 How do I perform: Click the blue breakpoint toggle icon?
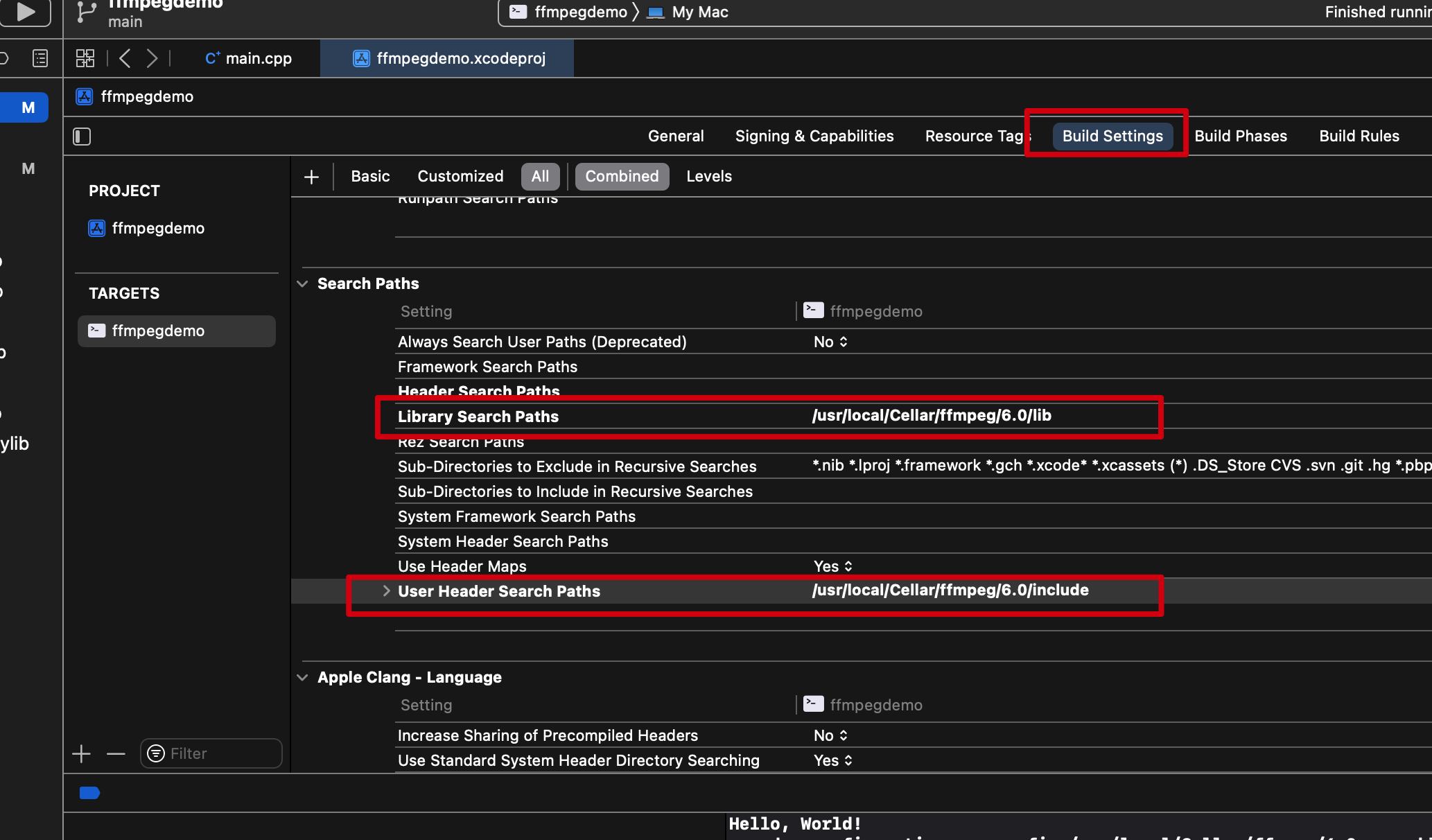click(89, 793)
